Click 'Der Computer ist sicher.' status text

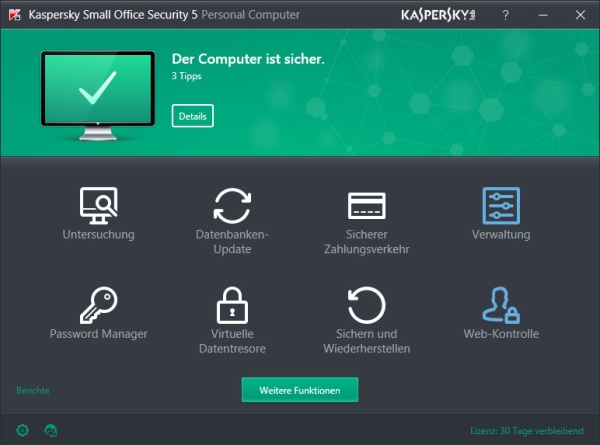pyautogui.click(x=248, y=59)
